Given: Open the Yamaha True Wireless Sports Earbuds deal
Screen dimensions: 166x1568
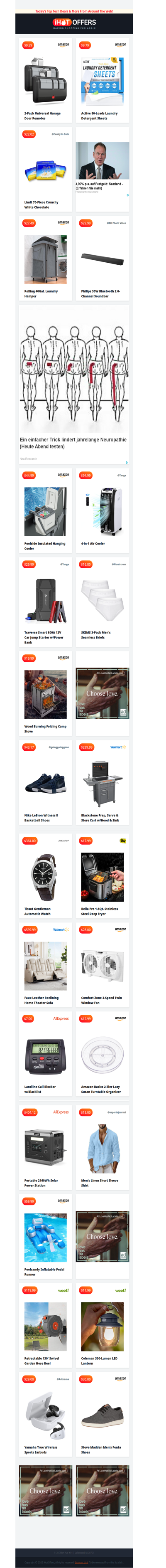Looking at the screenshot, I should pyautogui.click(x=41, y=1450).
